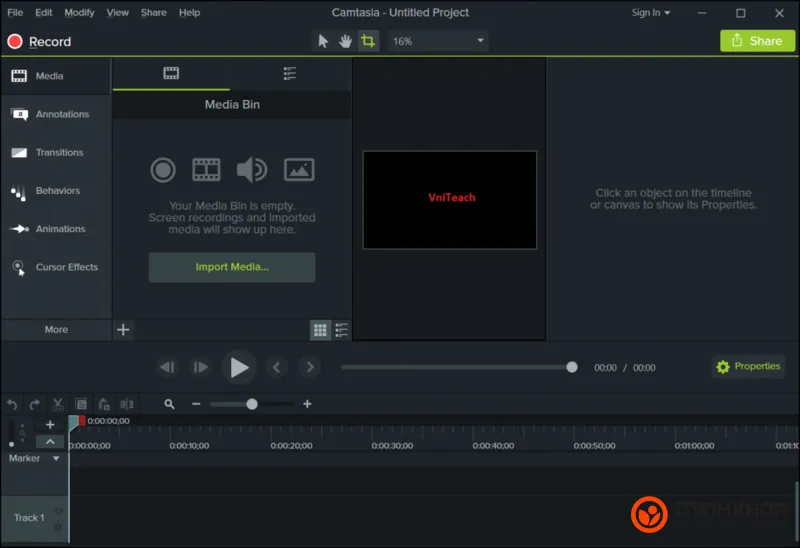
Task: Switch Media Bin to thumbnail grid view
Action: (x=320, y=330)
